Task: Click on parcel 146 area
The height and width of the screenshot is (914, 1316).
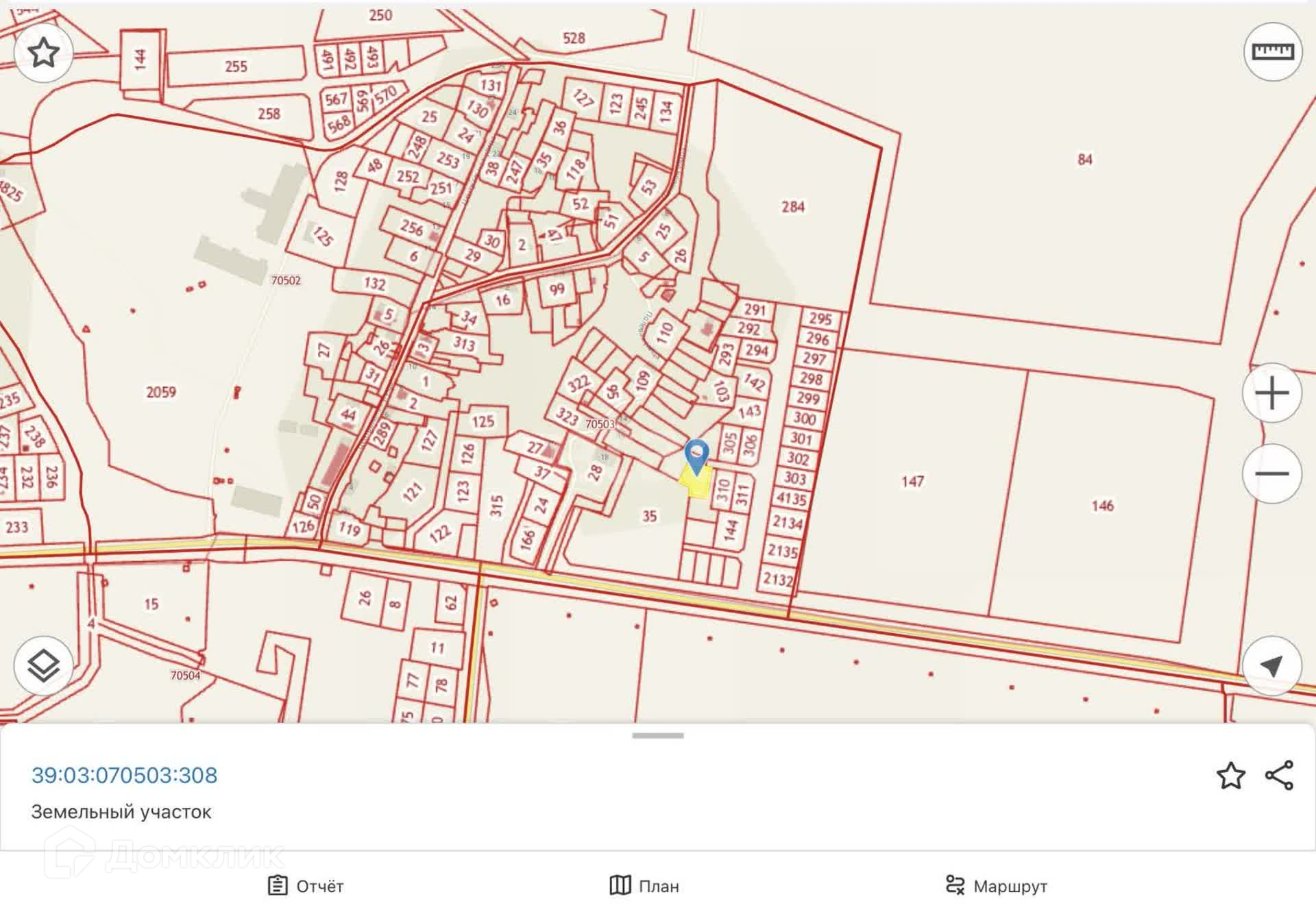Action: [1102, 506]
